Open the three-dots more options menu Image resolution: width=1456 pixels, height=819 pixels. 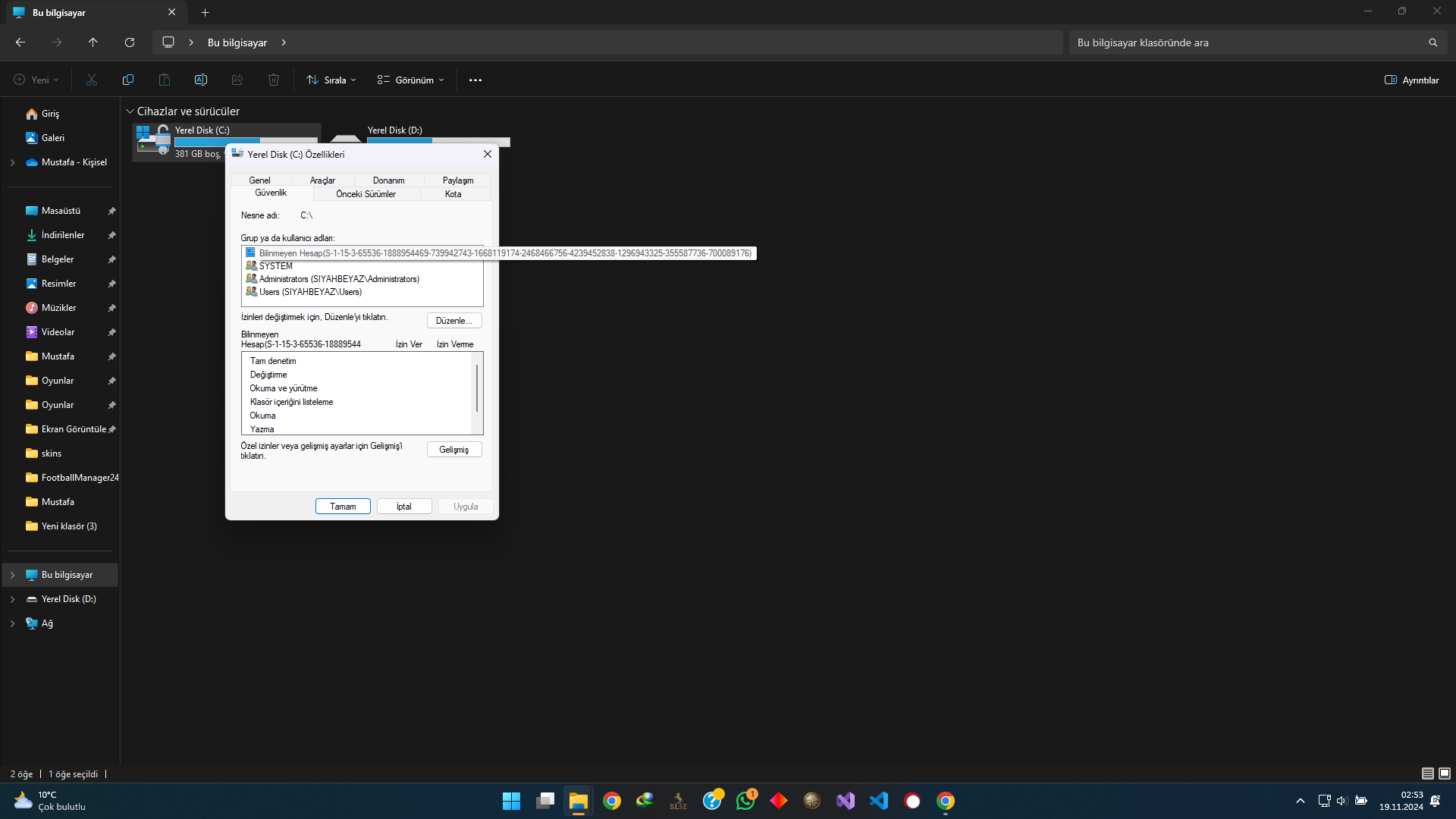pyautogui.click(x=475, y=80)
